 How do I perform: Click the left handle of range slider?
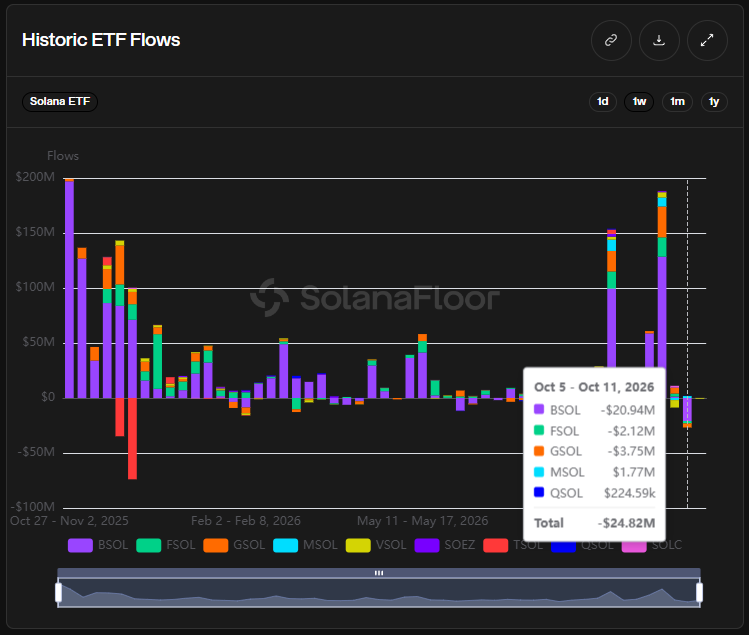(58, 592)
